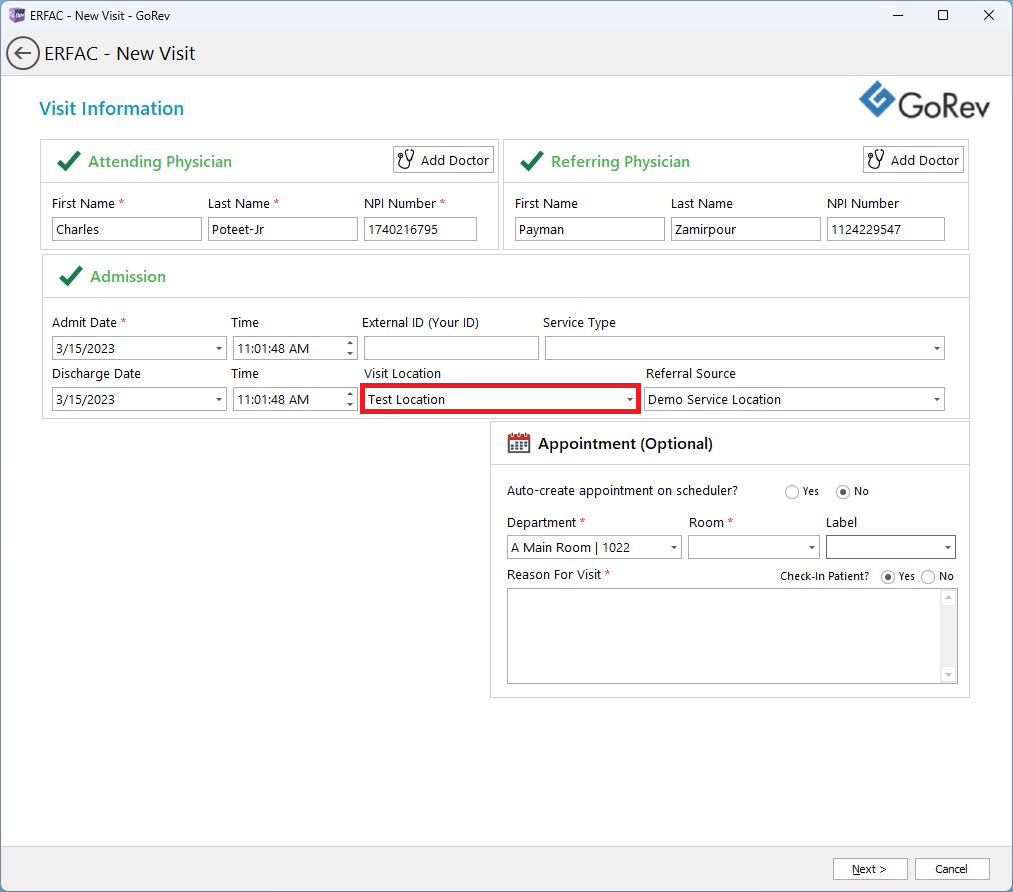Click 'Auto-create appointment on scheduler?' label
The image size is (1013, 892).
[x=622, y=491]
